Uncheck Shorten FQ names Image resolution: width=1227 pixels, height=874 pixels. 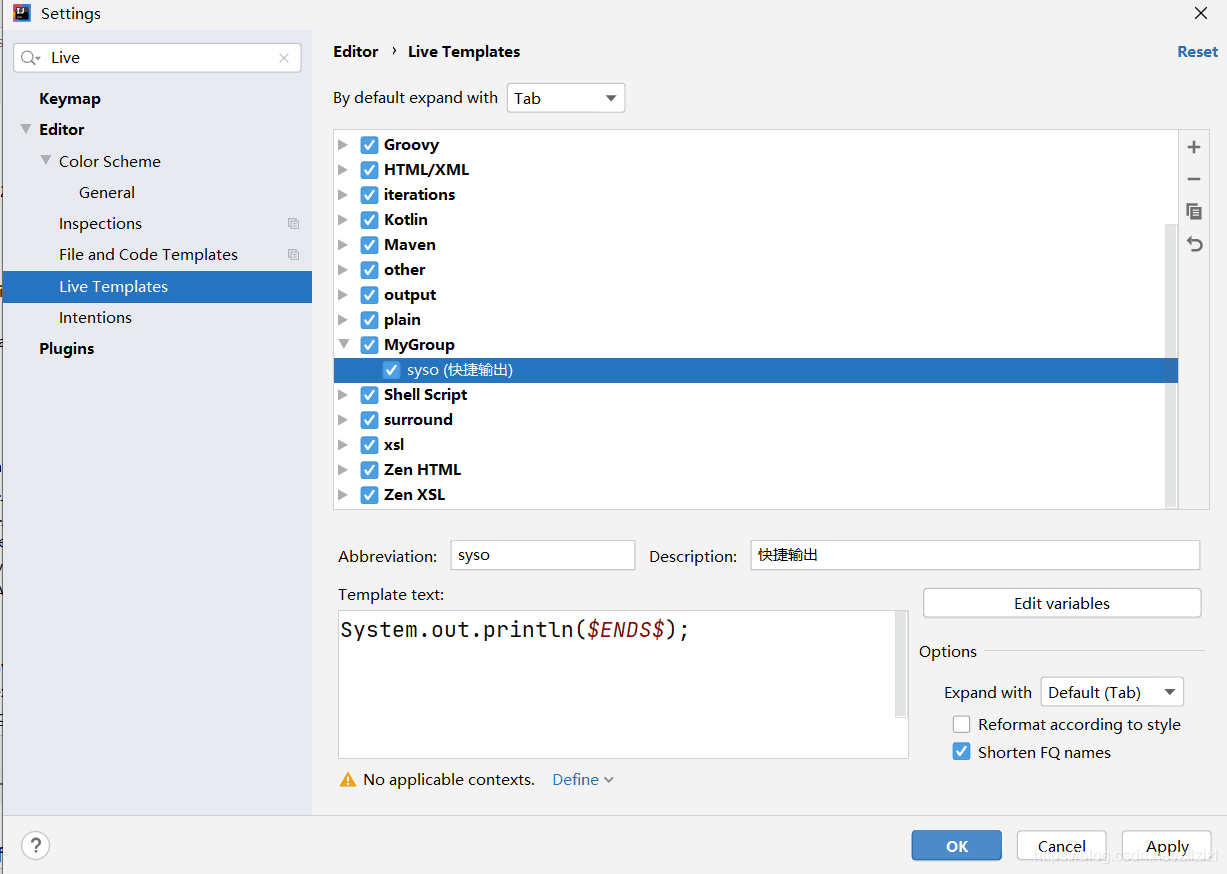pyautogui.click(x=962, y=752)
